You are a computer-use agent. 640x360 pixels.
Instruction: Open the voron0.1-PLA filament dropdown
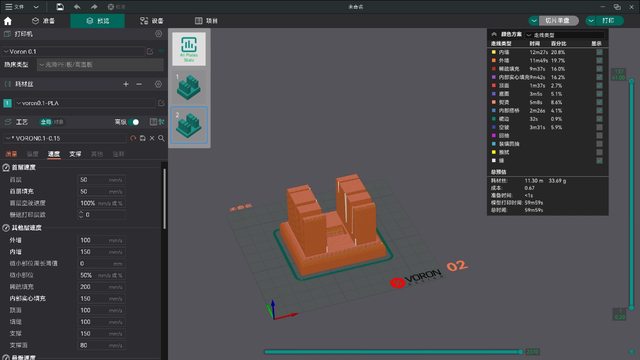87,103
